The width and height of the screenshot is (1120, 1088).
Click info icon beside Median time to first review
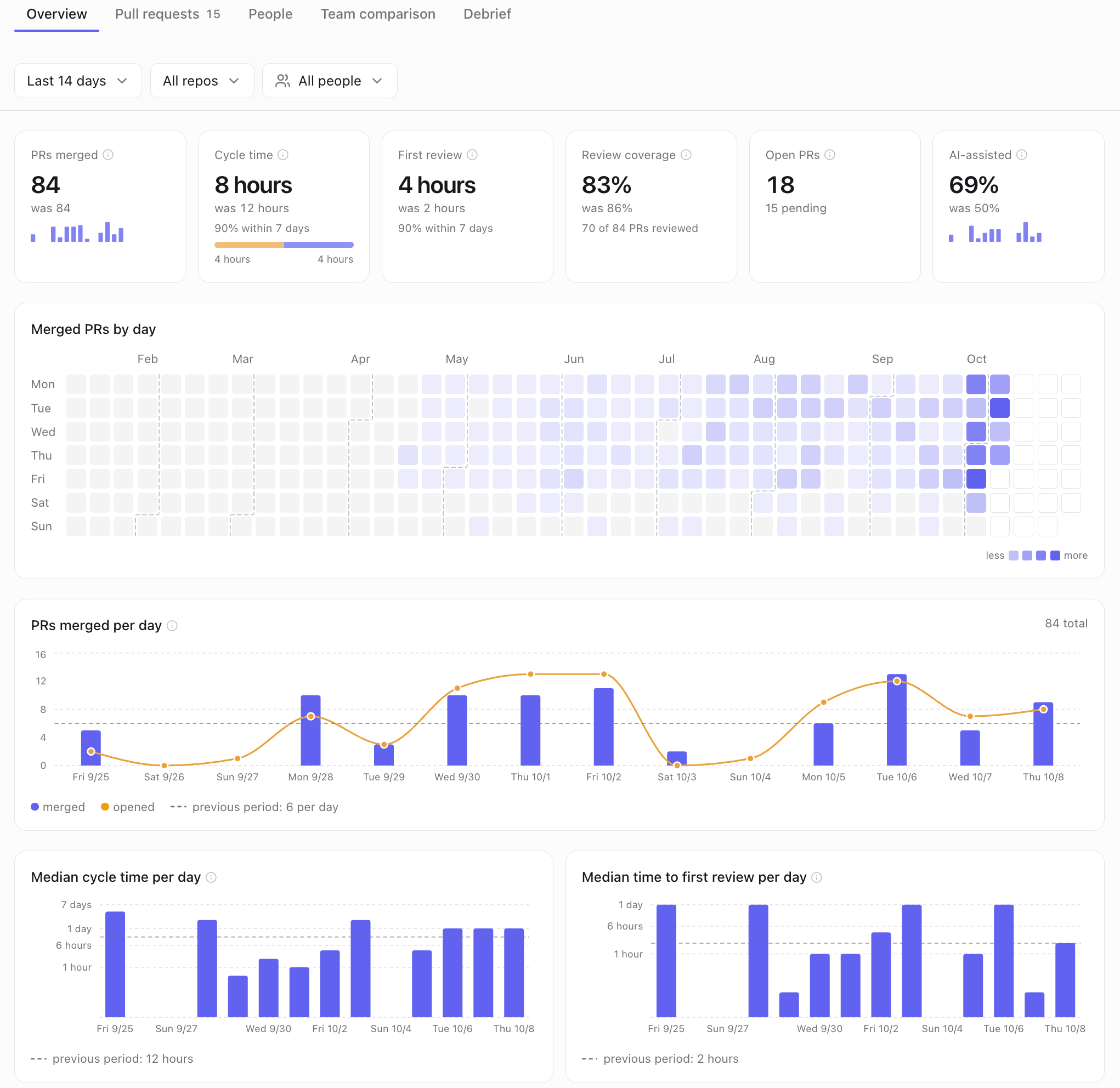[817, 877]
